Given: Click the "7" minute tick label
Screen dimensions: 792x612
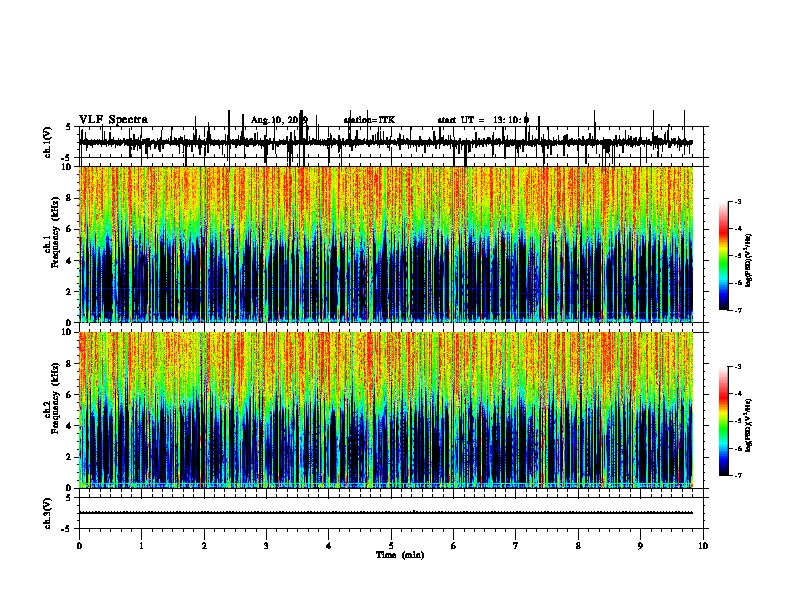Looking at the screenshot, I should (516, 546).
